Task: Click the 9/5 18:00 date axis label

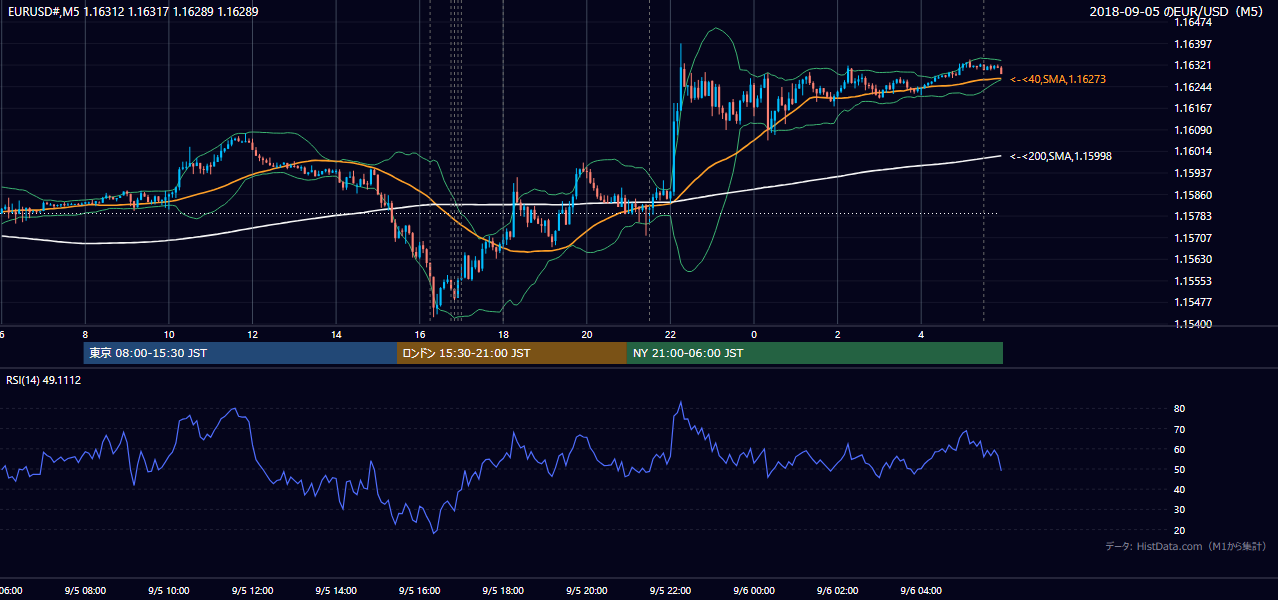Action: click(503, 591)
